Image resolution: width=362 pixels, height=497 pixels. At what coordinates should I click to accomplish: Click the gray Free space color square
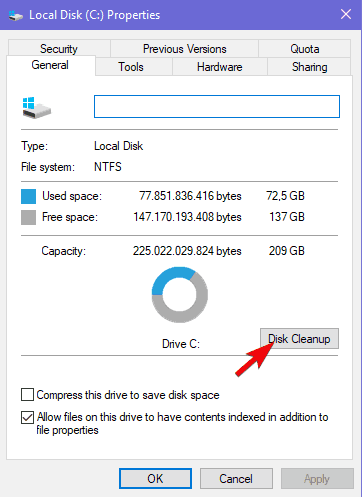click(x=28, y=217)
